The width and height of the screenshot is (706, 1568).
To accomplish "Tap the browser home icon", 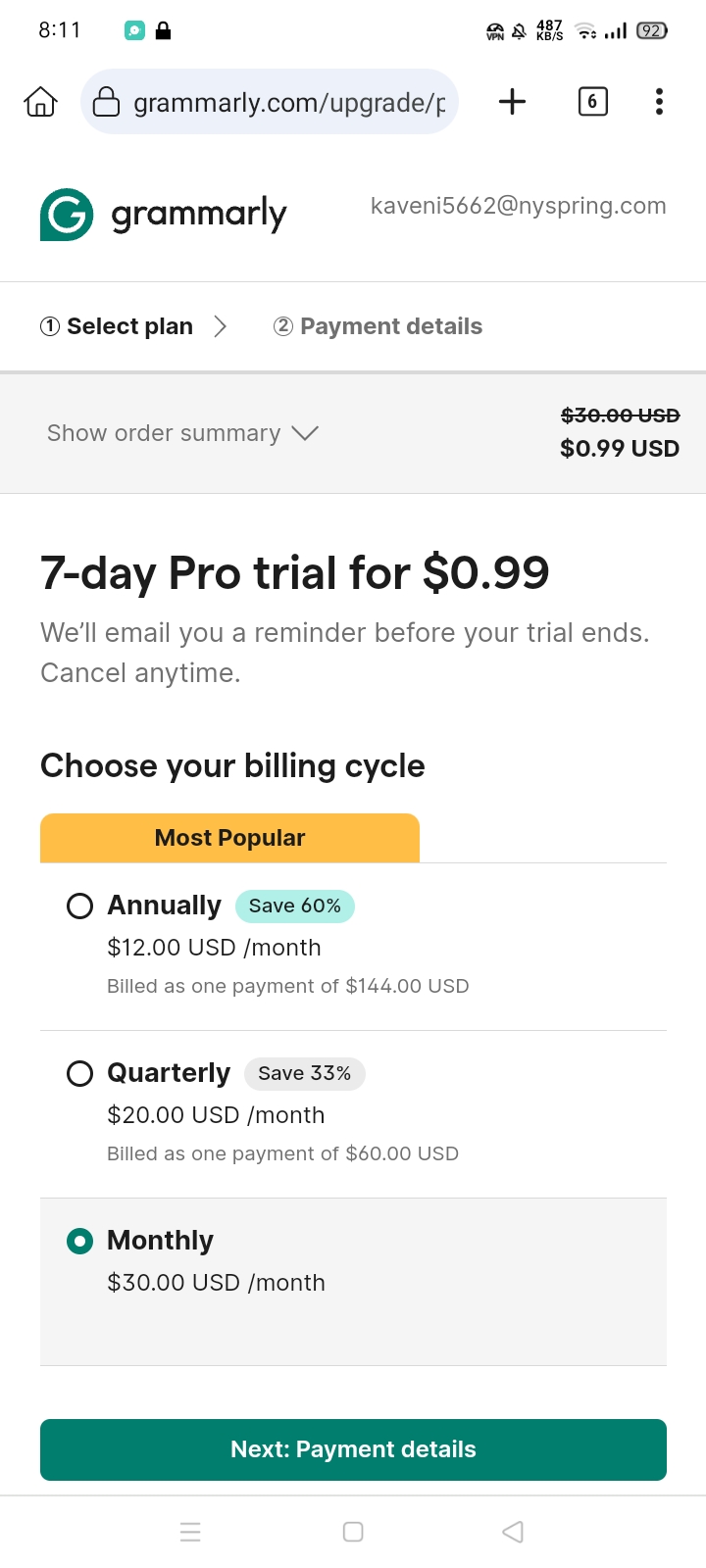I will 40,102.
